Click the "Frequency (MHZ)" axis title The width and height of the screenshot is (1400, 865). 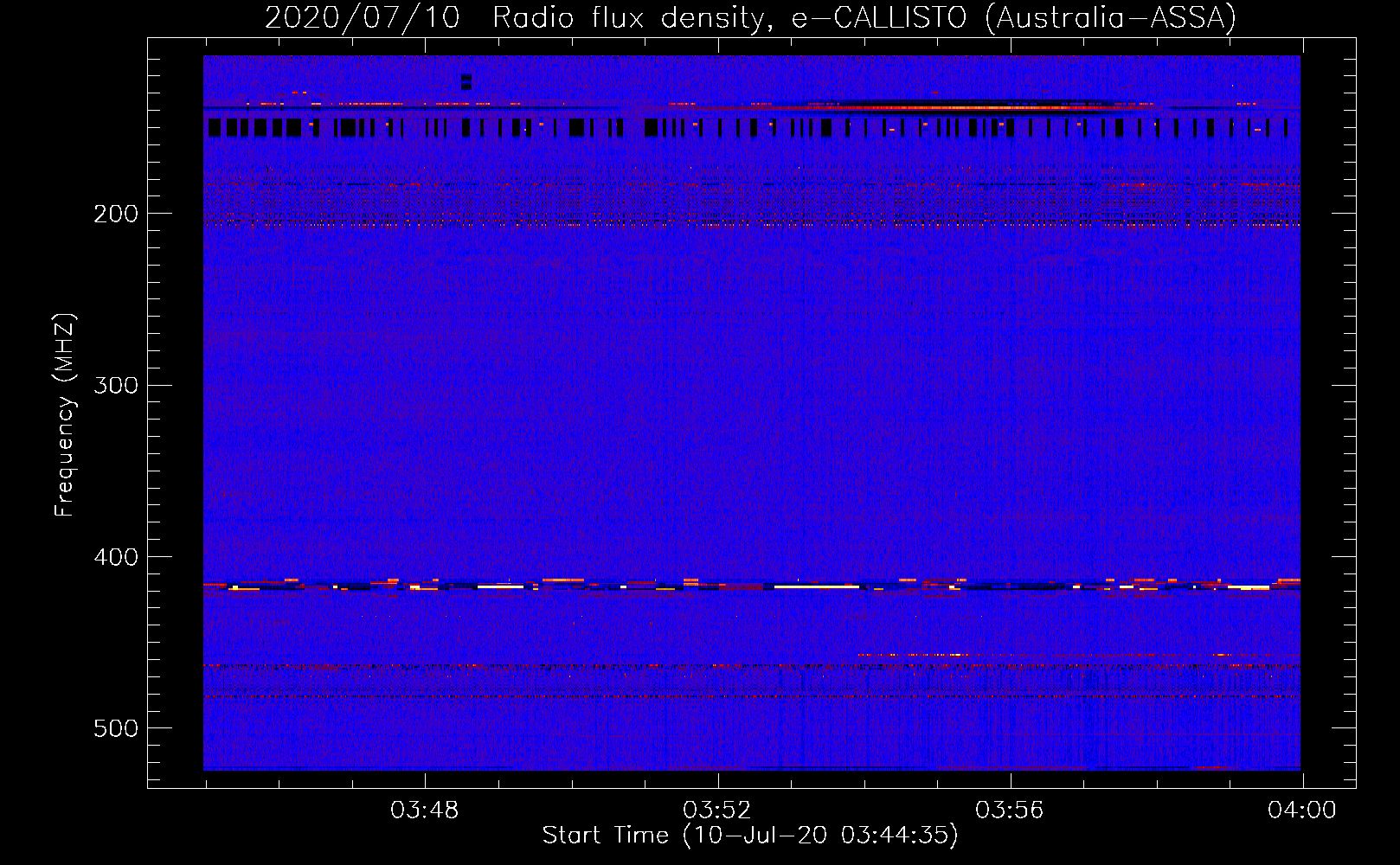point(66,414)
